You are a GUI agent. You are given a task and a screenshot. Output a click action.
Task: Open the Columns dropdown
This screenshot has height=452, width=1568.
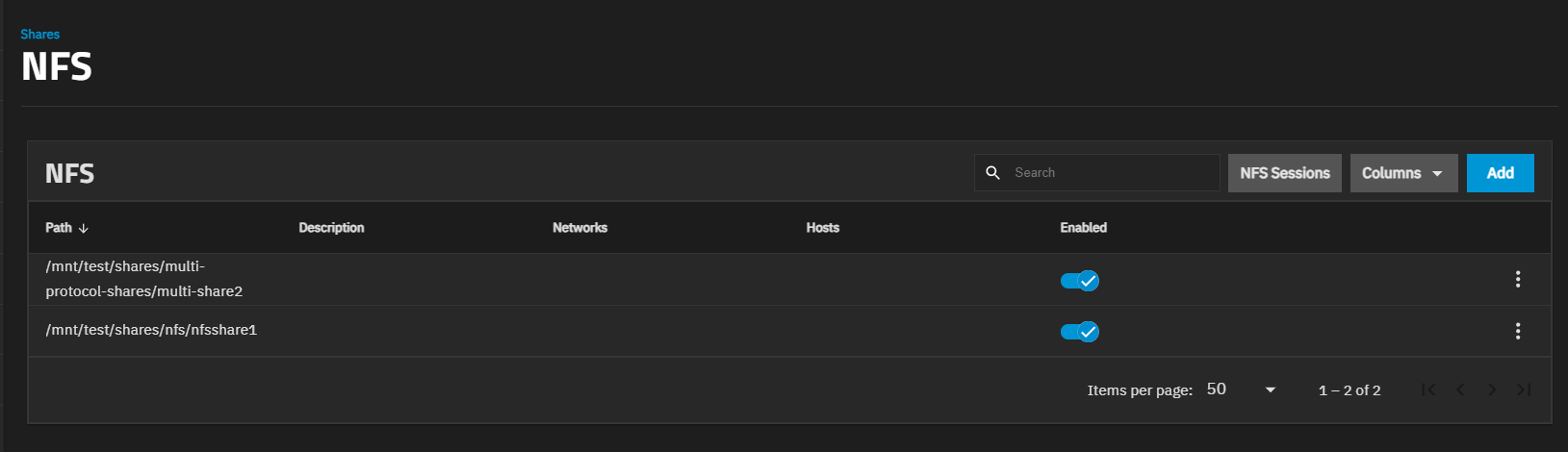pos(1403,173)
